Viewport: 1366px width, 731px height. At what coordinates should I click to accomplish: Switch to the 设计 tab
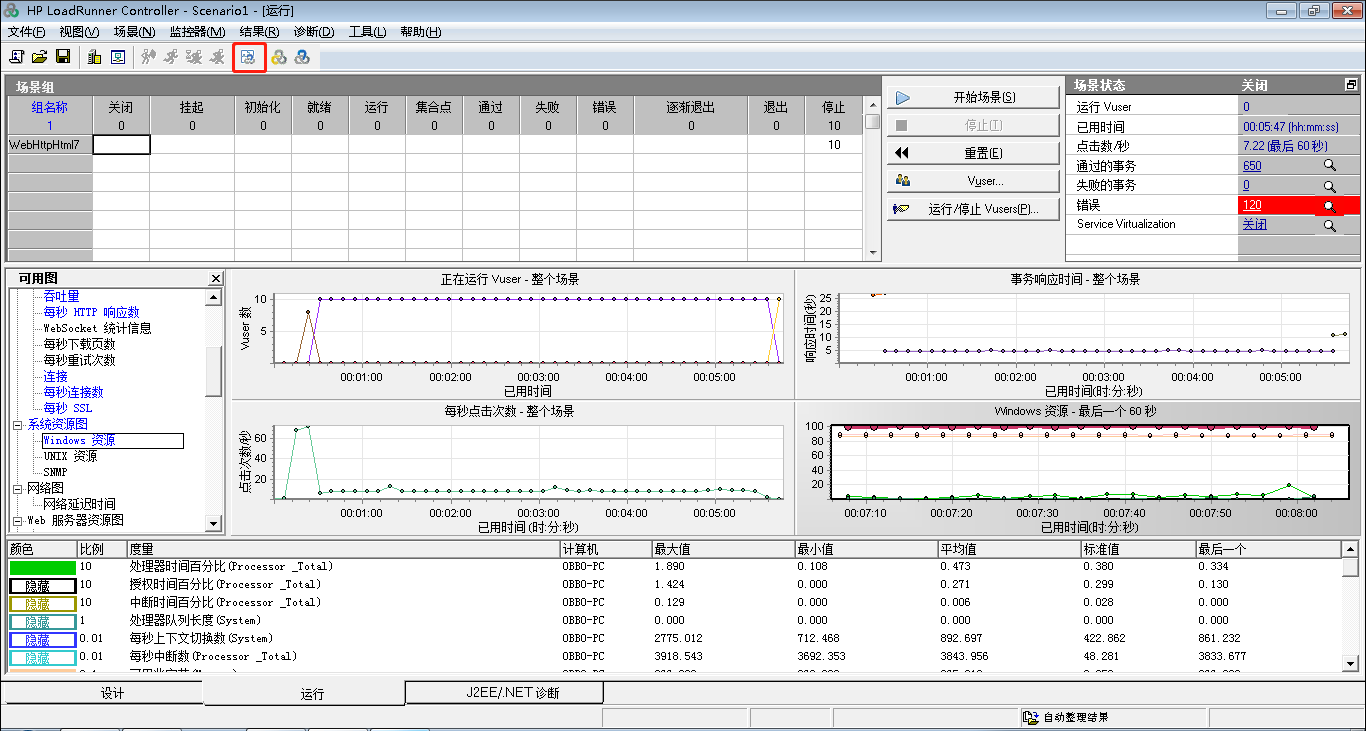click(x=112, y=693)
